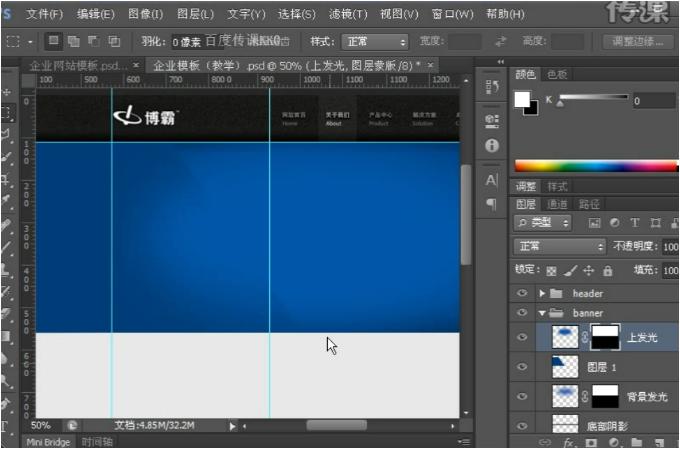Collapse the banner layer group
Image resolution: width=680 pixels, height=449 pixels.
point(542,313)
